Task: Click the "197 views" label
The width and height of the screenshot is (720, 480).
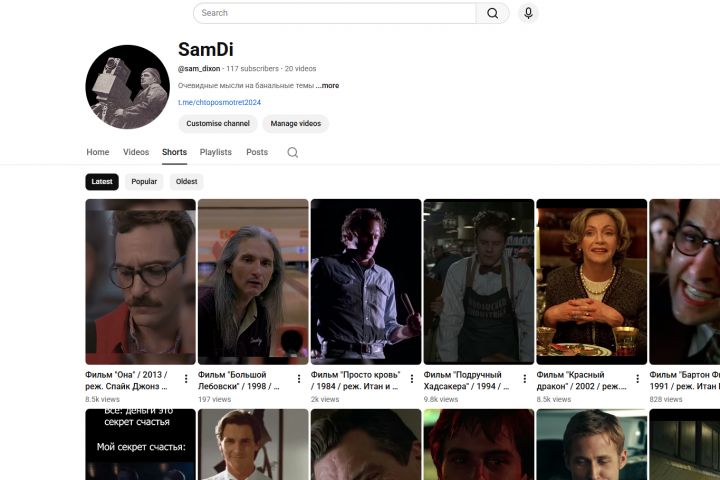Action: pos(214,399)
